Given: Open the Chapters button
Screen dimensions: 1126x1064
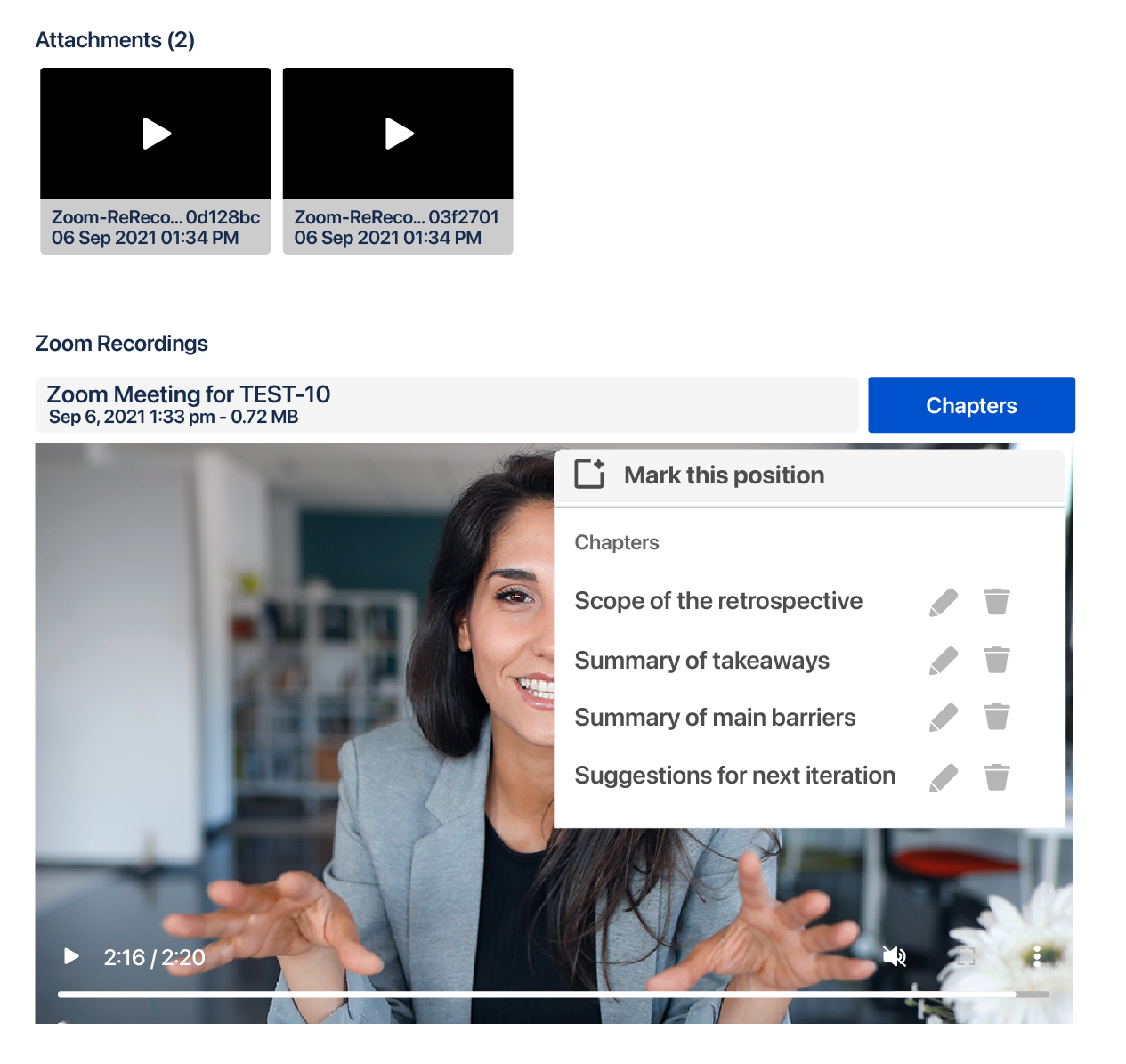Looking at the screenshot, I should click(x=971, y=405).
